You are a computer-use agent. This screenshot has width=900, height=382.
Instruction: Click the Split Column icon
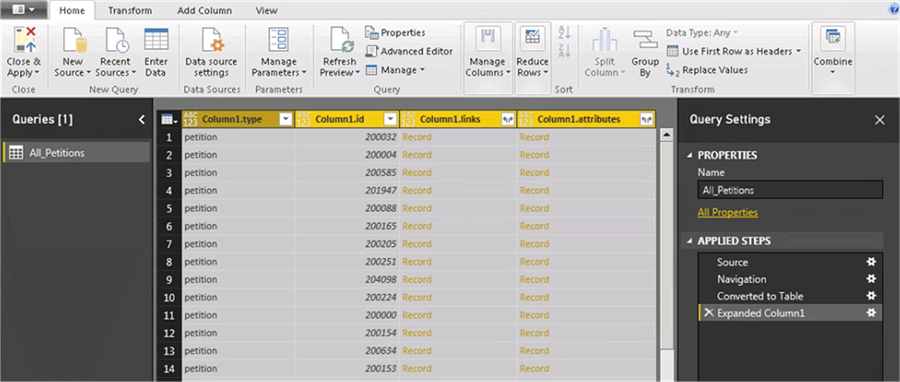point(604,40)
